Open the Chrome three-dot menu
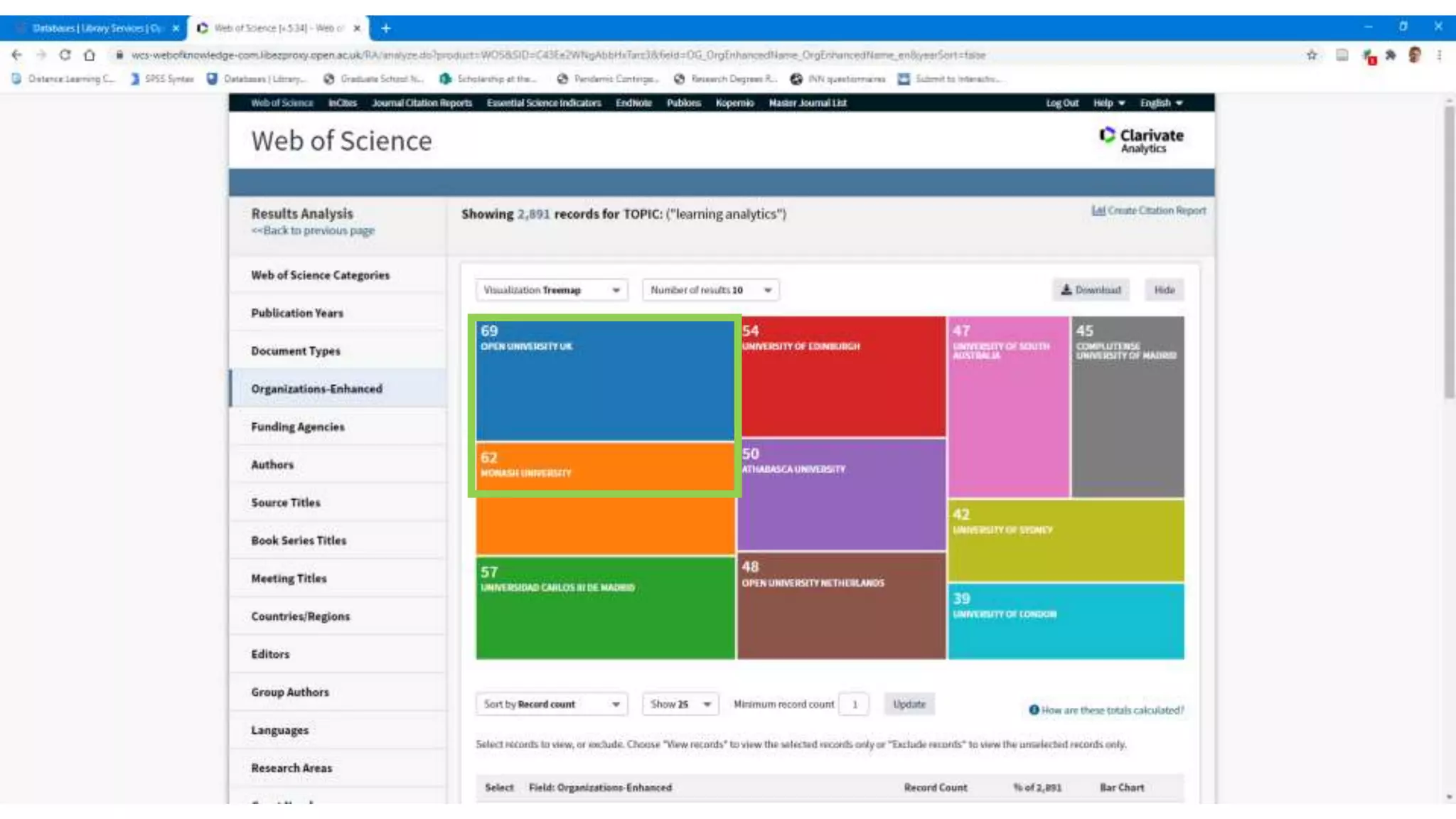This screenshot has height=819, width=1456. (x=1439, y=55)
